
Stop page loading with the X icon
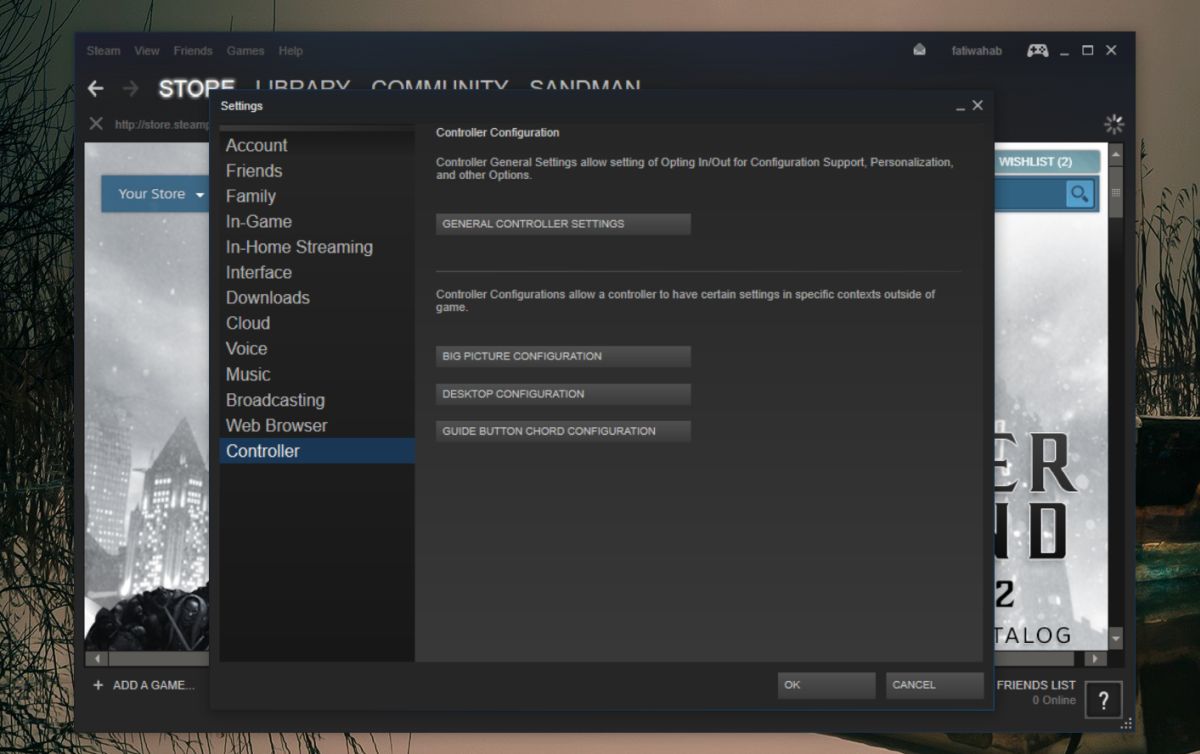point(96,124)
